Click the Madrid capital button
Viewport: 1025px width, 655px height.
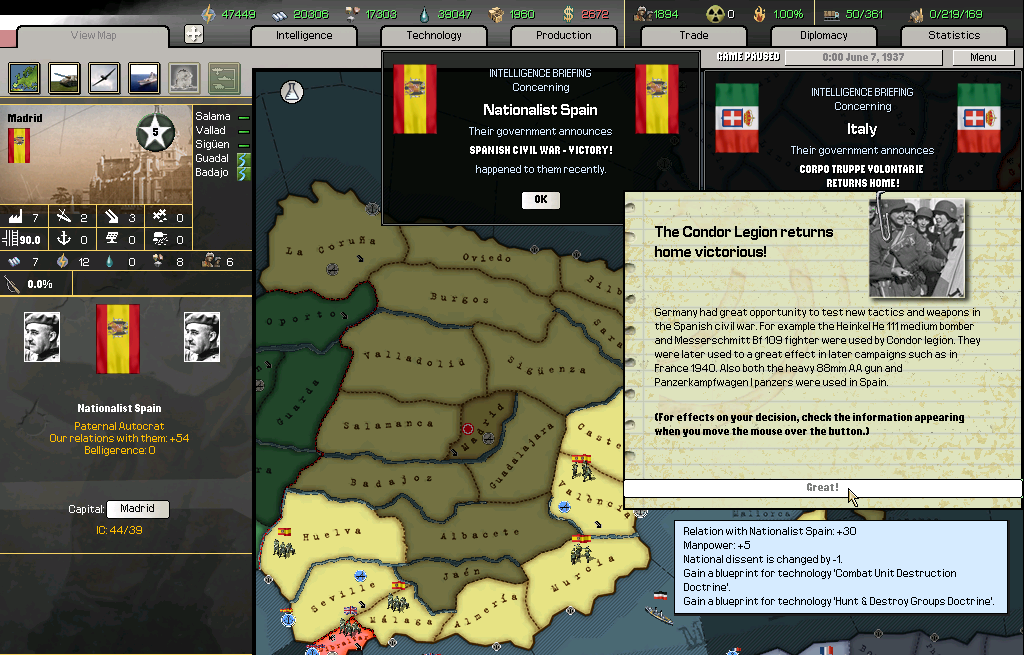(x=137, y=509)
